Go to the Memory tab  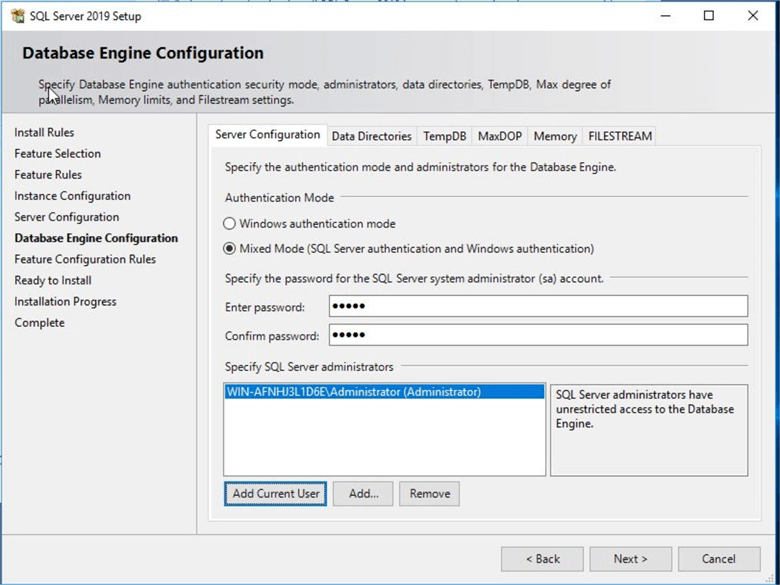(555, 136)
